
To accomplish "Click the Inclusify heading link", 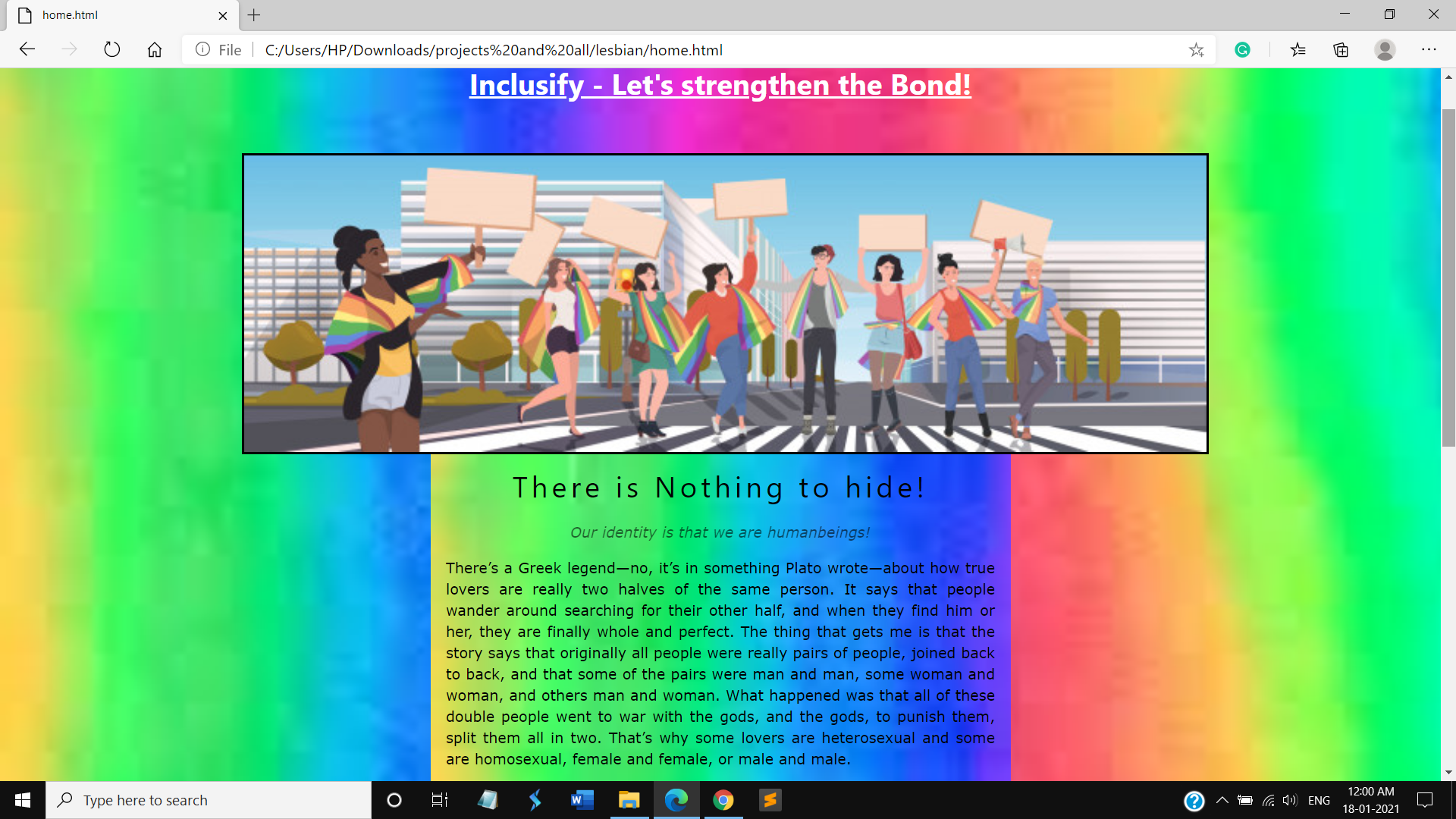I will point(720,85).
